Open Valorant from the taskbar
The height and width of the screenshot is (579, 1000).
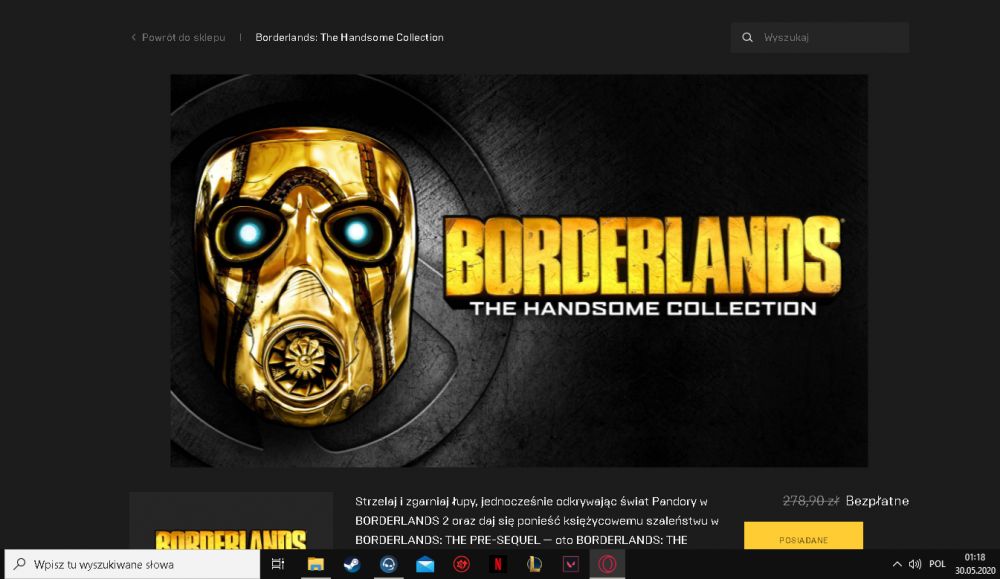tap(570, 564)
